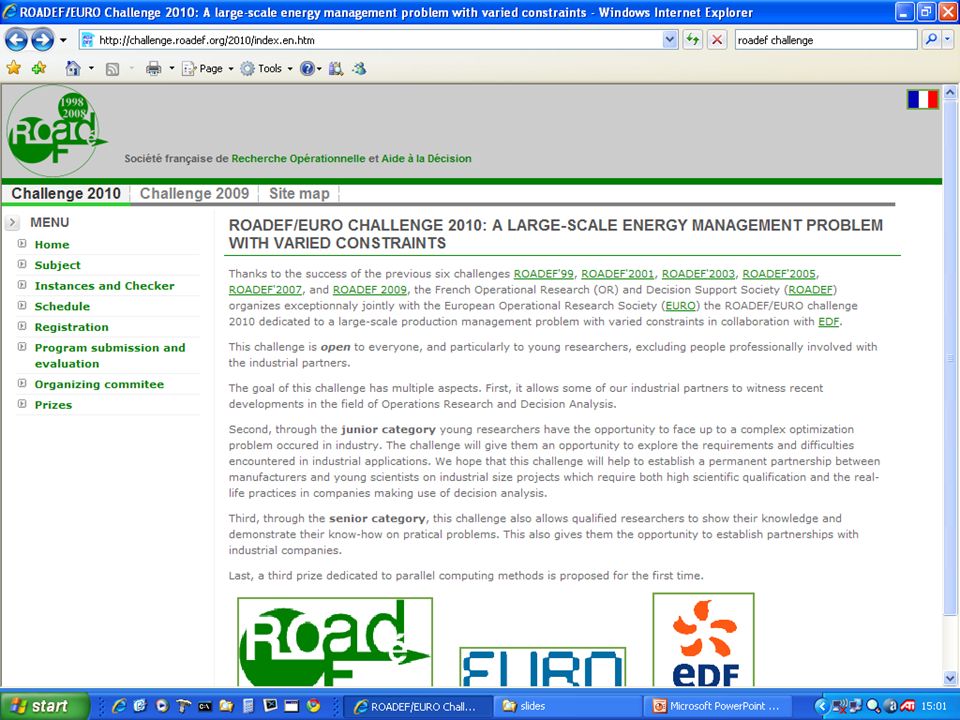Viewport: 960px width, 720px height.
Task: Click the Home page icon
Action: [x=73, y=68]
